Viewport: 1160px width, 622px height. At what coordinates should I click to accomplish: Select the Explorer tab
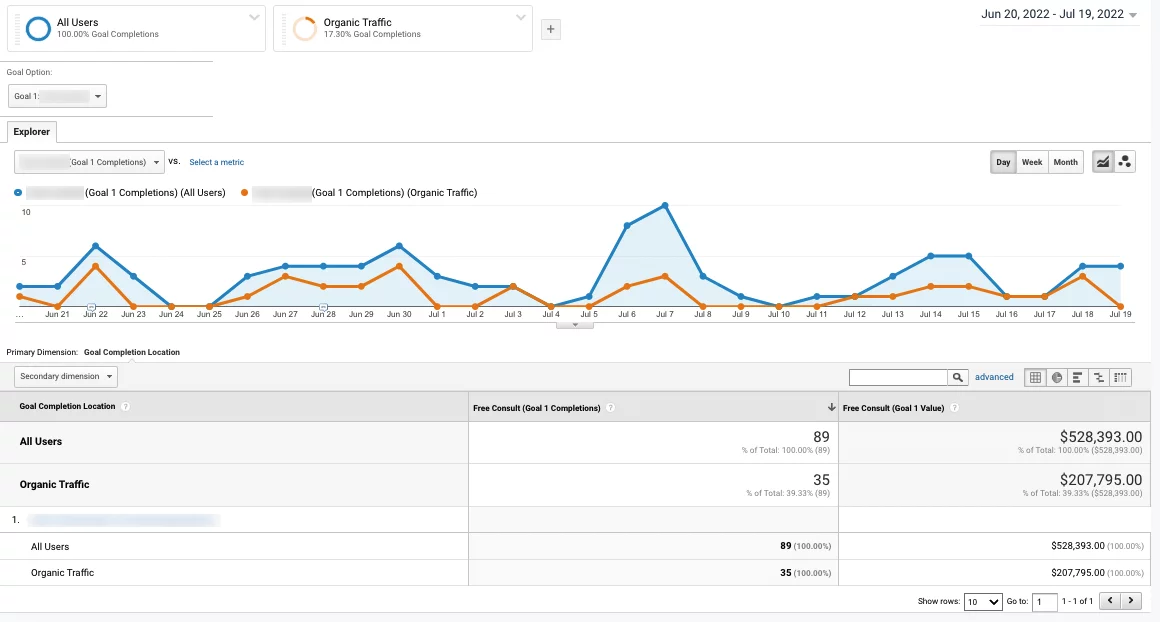point(32,132)
